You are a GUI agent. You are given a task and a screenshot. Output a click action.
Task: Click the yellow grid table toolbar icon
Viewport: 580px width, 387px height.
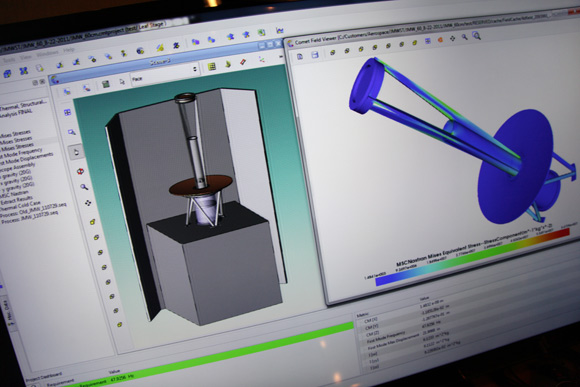pos(212,66)
